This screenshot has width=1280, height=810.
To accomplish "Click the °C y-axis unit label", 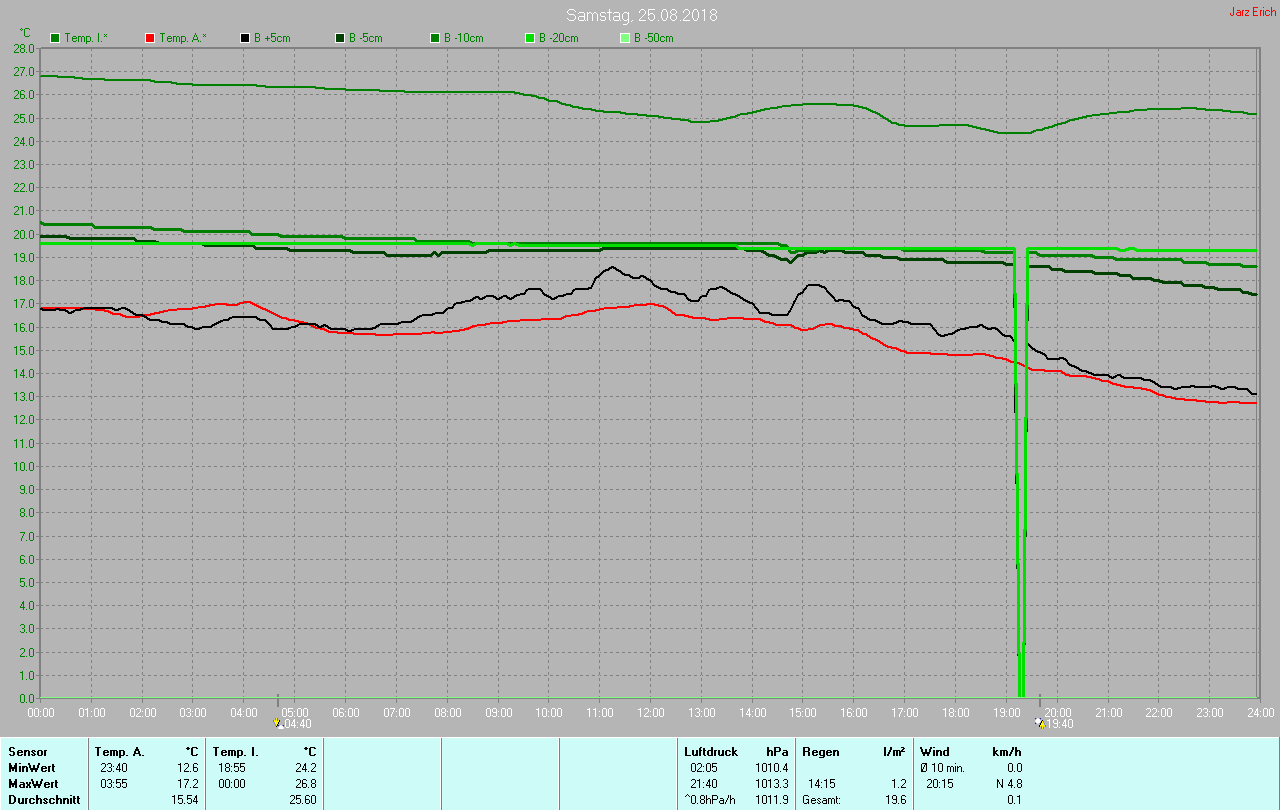I will (25, 33).
